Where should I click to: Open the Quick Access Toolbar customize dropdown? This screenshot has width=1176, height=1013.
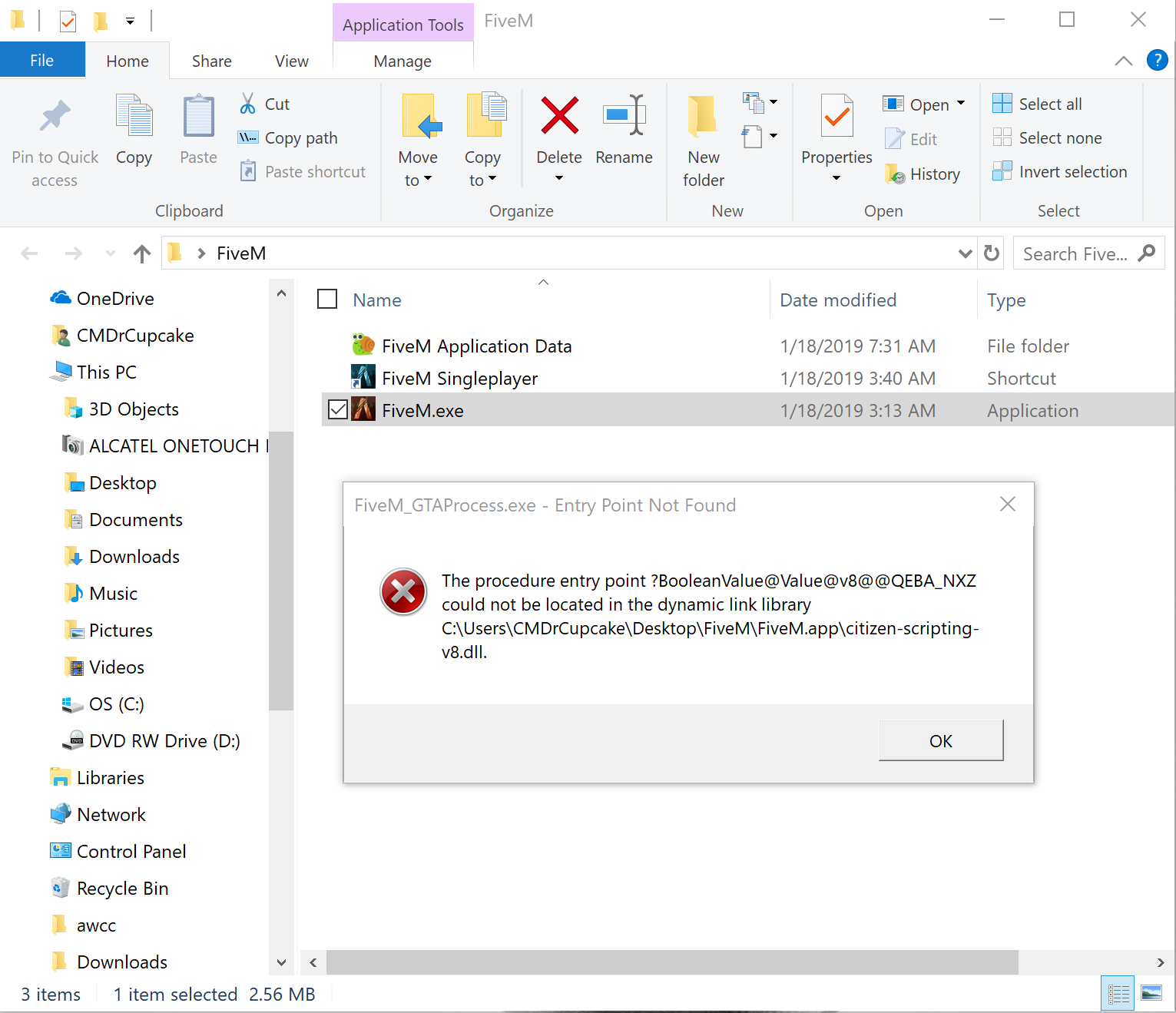131,21
